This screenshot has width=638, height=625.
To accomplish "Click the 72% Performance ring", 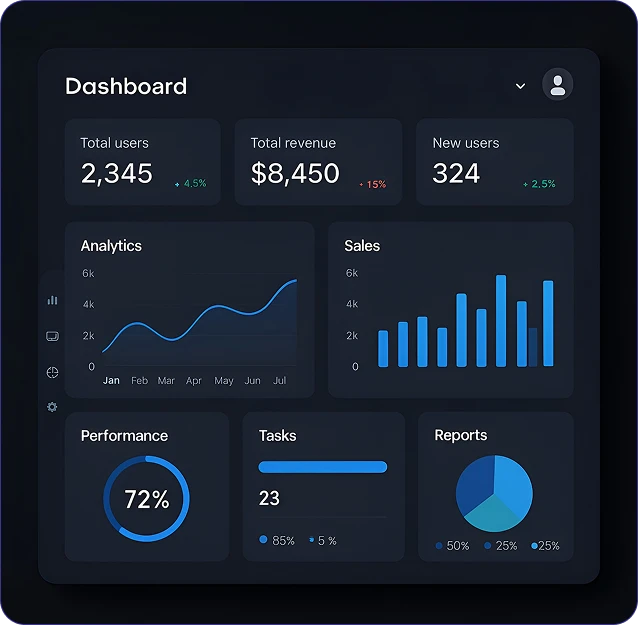I will pyautogui.click(x=146, y=499).
